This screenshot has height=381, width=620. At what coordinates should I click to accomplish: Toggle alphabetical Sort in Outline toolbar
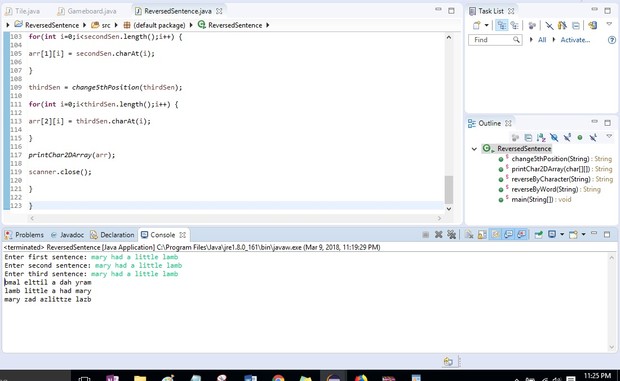coord(541,137)
